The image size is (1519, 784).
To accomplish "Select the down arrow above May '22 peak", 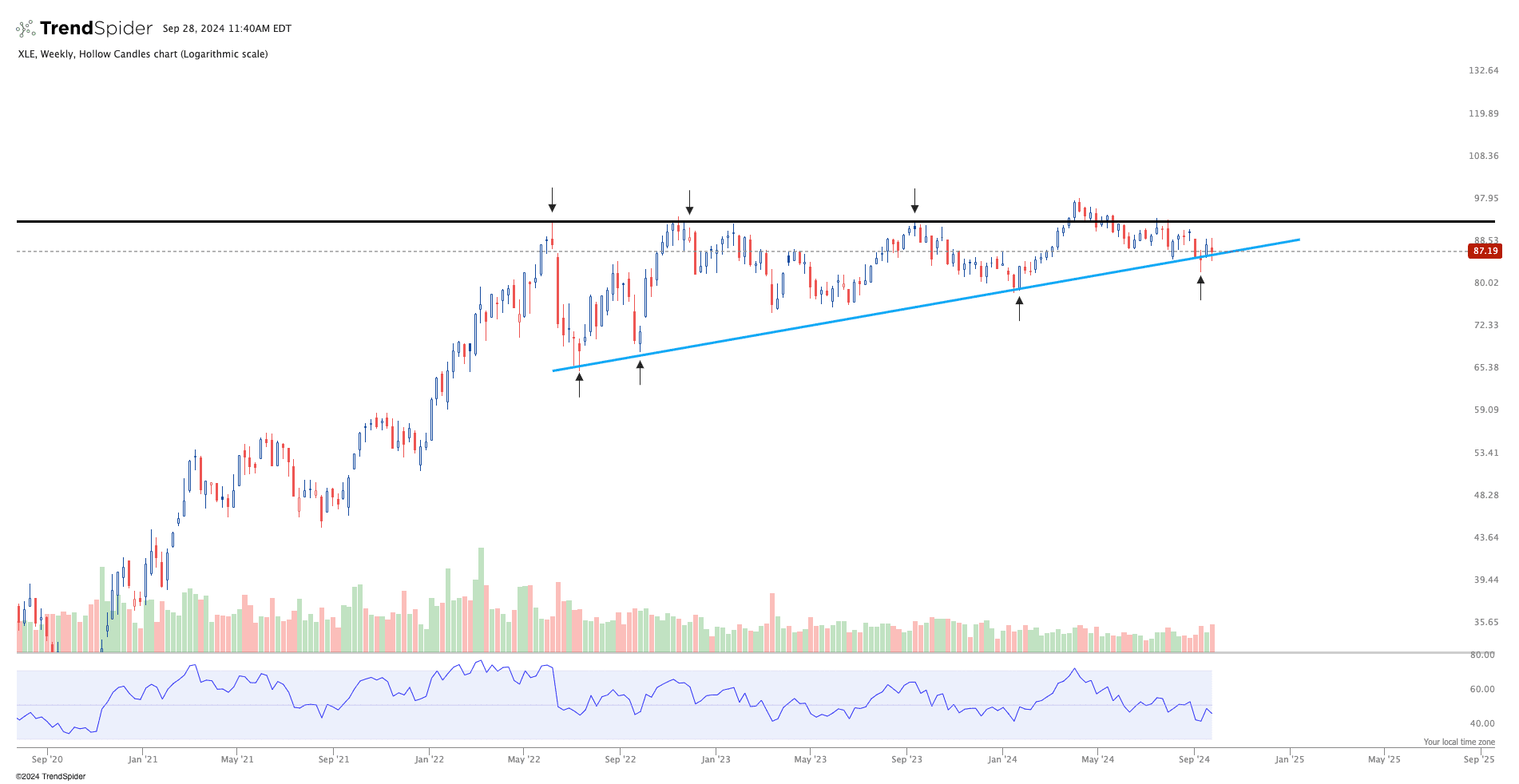I will [552, 200].
